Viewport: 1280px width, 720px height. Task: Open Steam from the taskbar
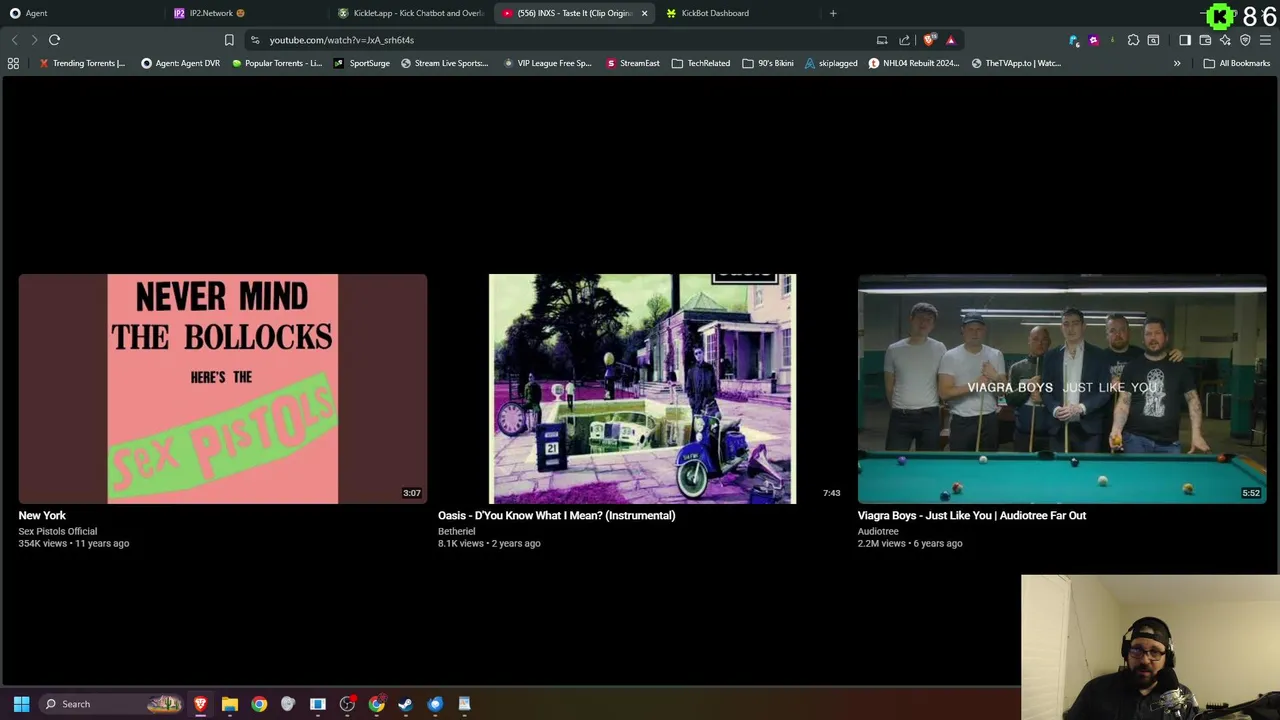[406, 704]
